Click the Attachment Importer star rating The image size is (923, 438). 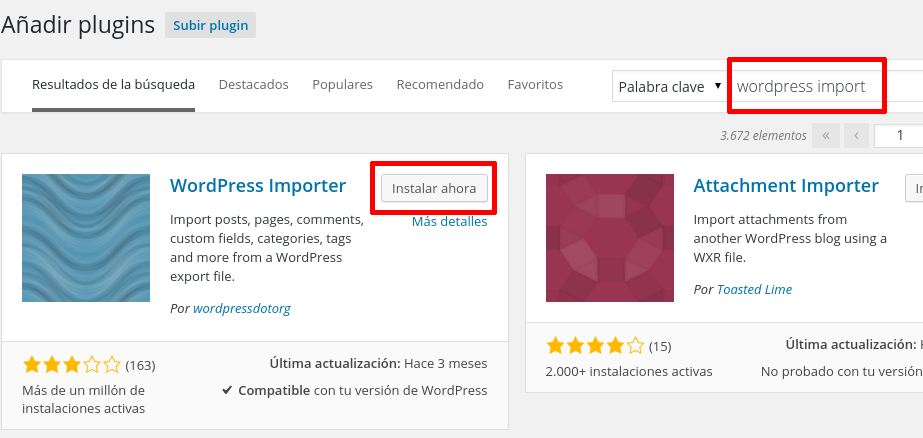pyautogui.click(x=595, y=346)
